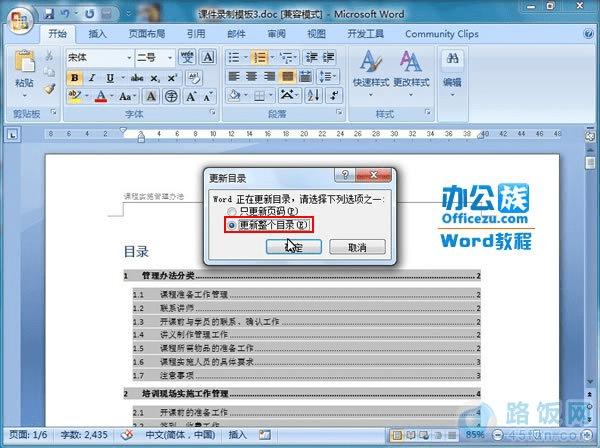Viewport: 600px width, 448px height.
Task: Apply subscript formatting
Action: [155, 78]
